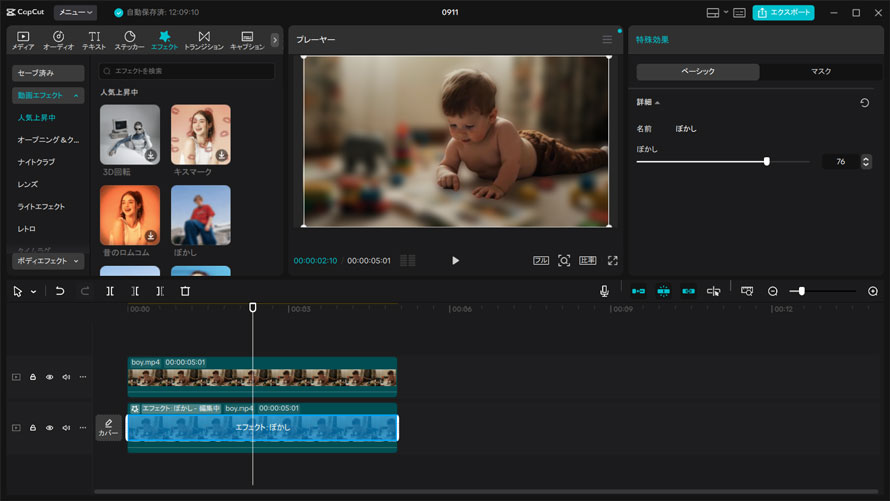890x501 pixels.
Task: Download the 昔のロムコム effect
Action: coord(150,235)
